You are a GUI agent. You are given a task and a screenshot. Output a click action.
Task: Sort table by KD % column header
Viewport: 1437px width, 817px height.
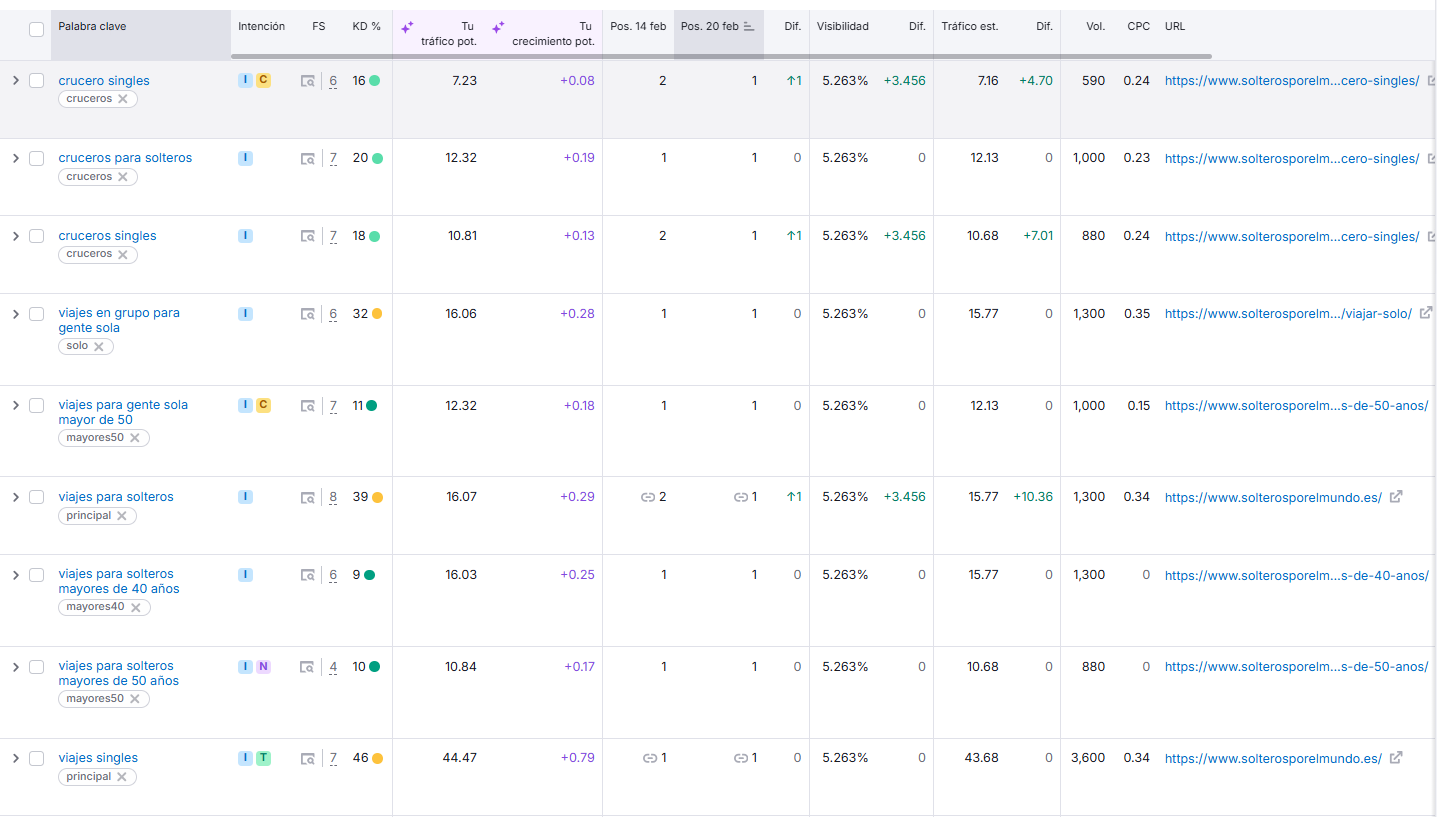click(x=366, y=27)
